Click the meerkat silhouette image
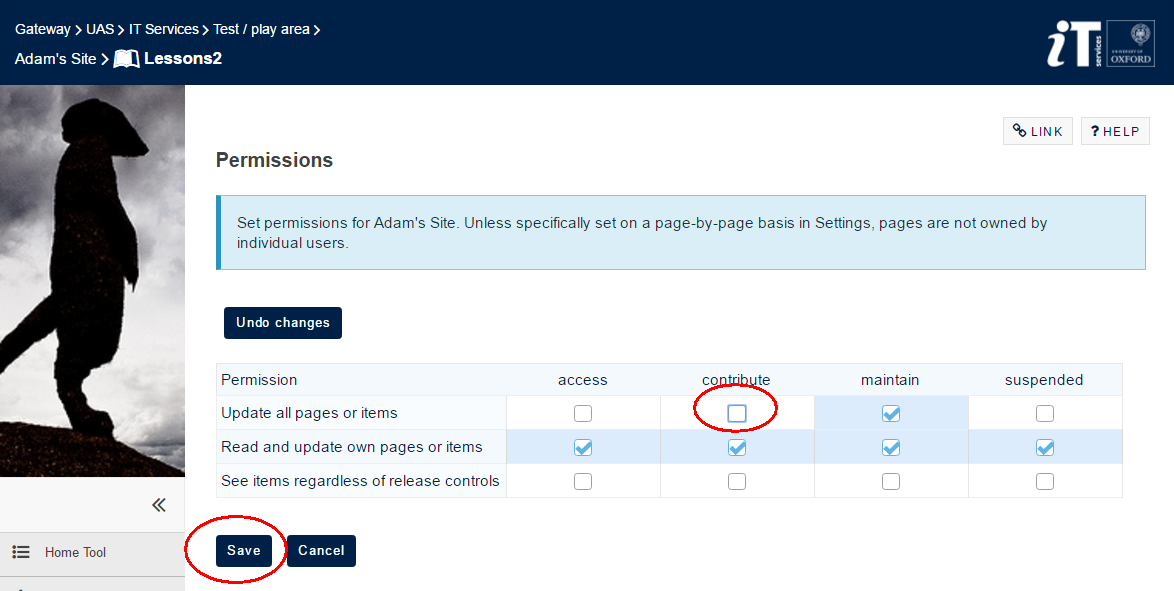 [x=92, y=280]
